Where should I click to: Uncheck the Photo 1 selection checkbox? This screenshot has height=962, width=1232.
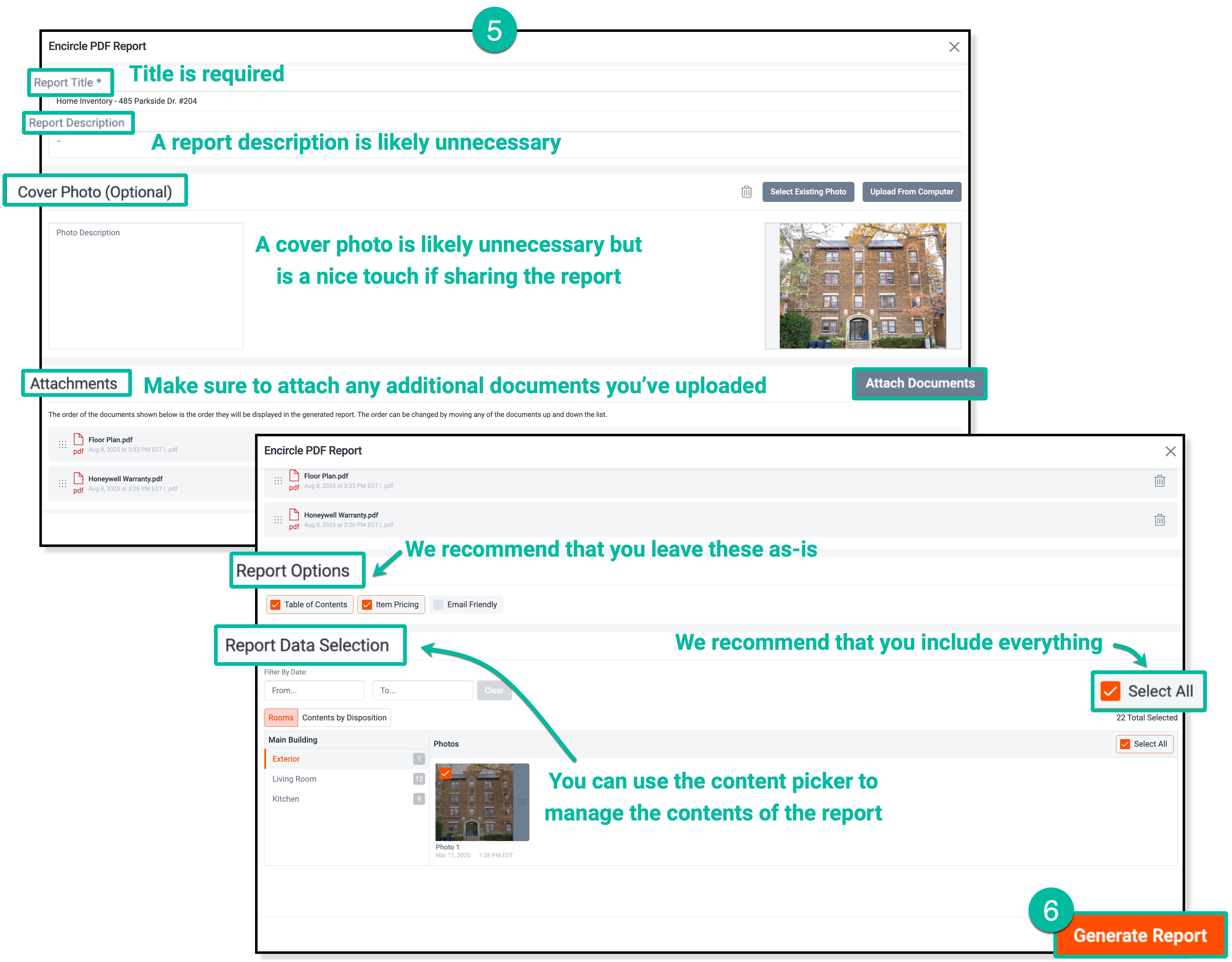tap(446, 773)
